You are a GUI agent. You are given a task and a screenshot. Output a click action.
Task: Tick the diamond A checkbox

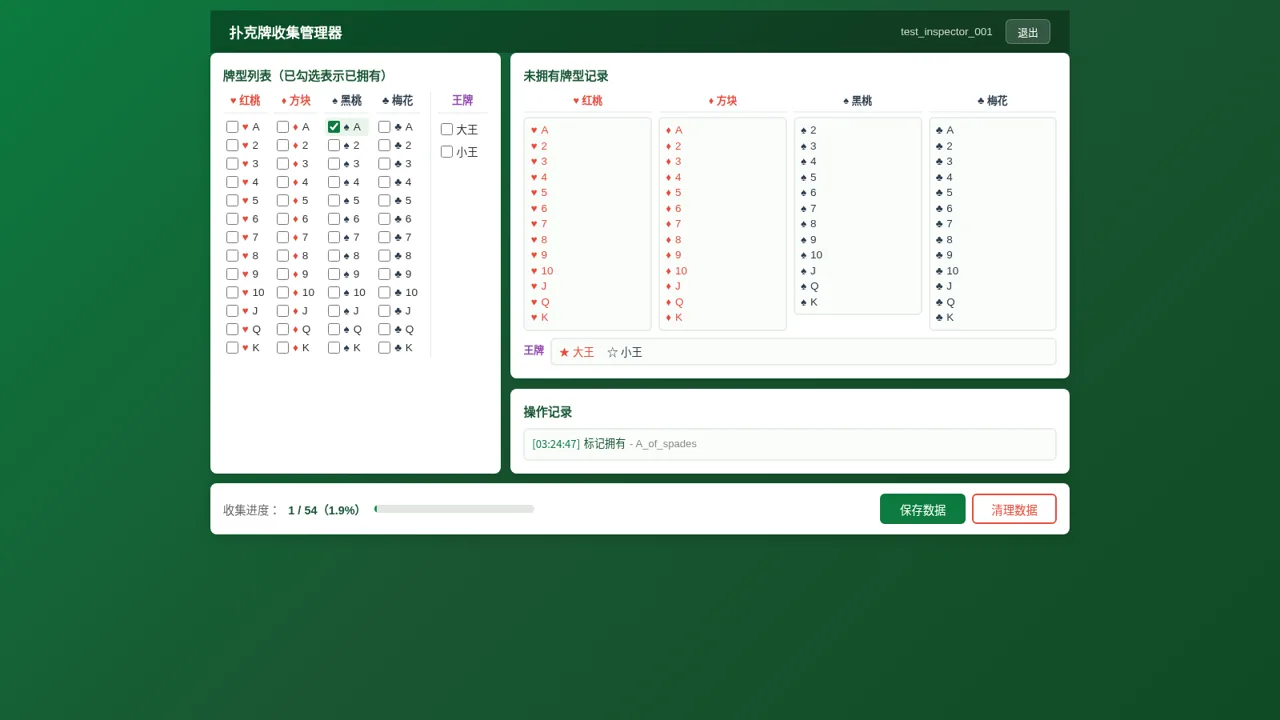coord(283,127)
